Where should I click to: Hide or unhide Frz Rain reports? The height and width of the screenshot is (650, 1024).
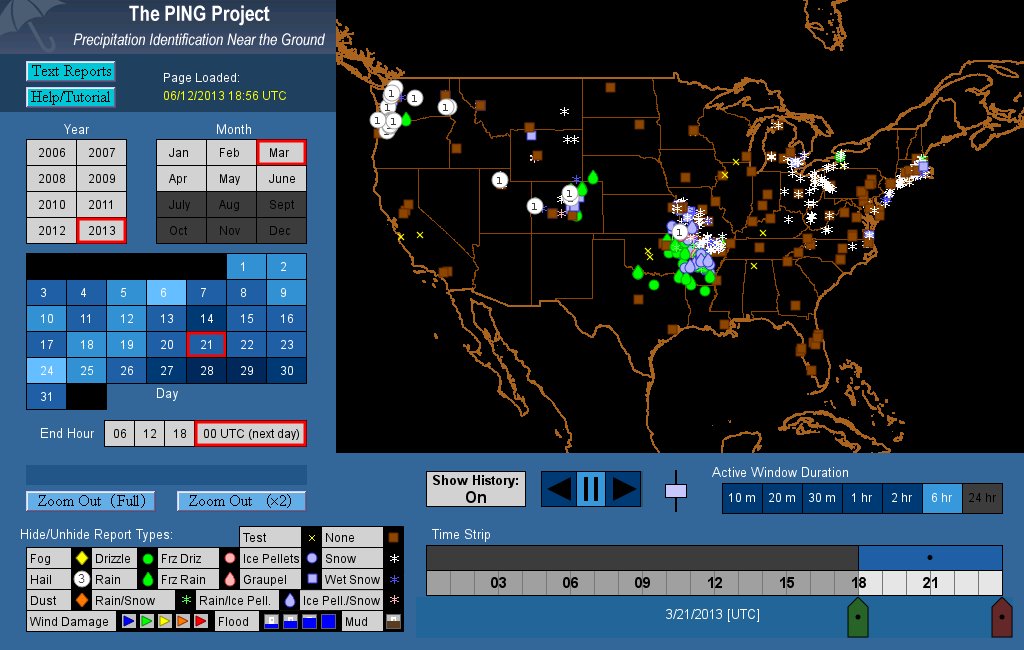[x=183, y=579]
